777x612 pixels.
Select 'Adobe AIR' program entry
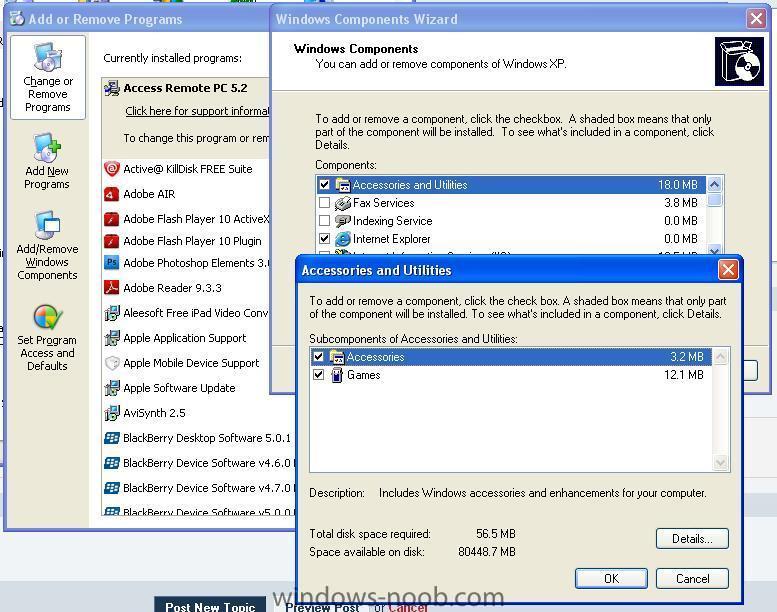tap(149, 194)
